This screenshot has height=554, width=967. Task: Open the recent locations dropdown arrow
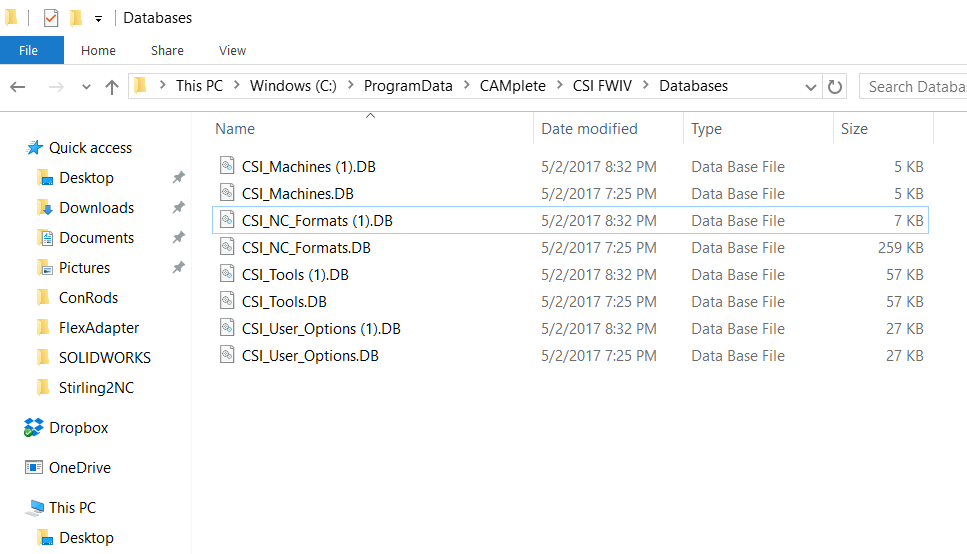86,87
